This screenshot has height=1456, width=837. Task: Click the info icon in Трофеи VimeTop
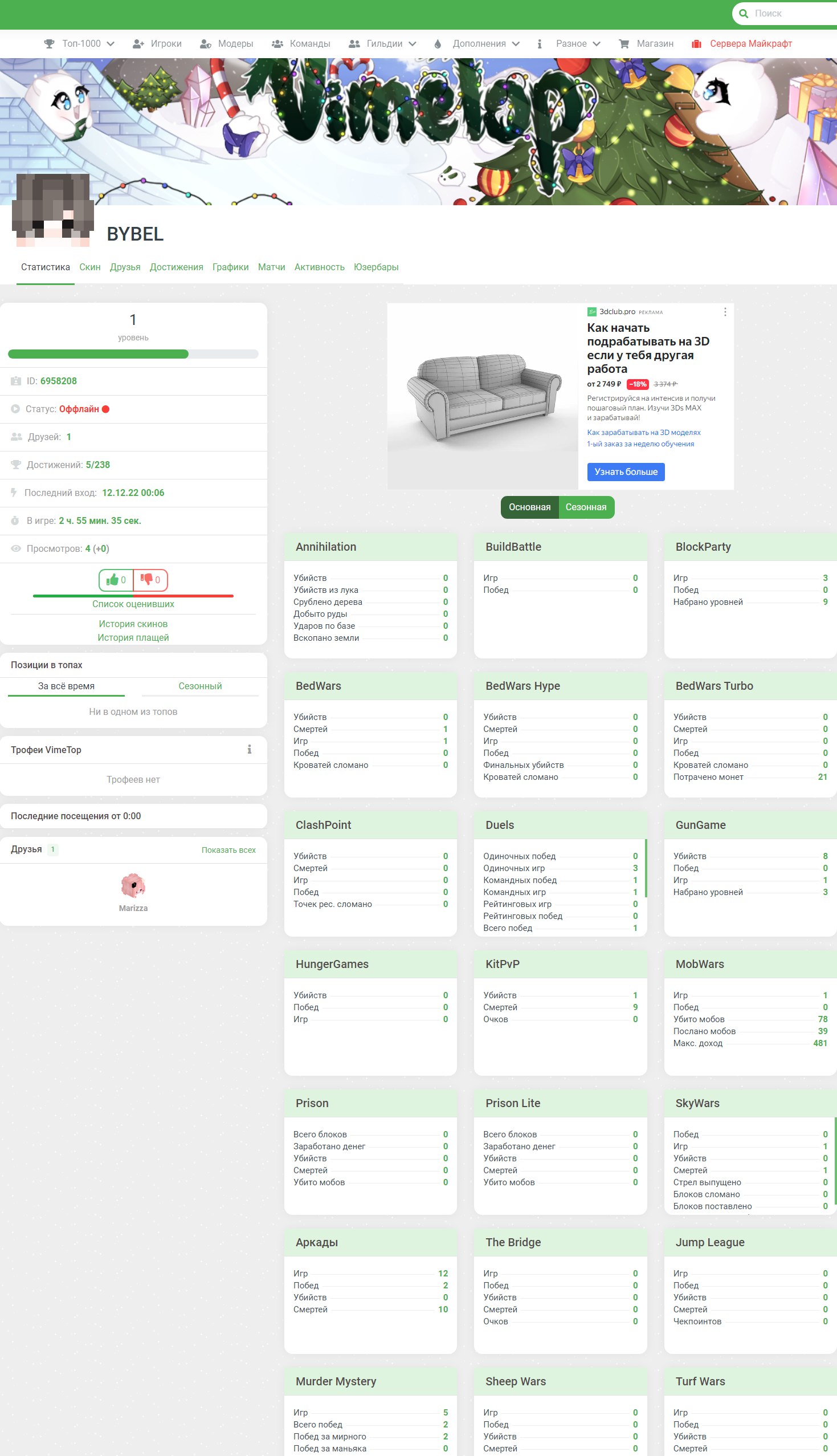click(x=250, y=749)
